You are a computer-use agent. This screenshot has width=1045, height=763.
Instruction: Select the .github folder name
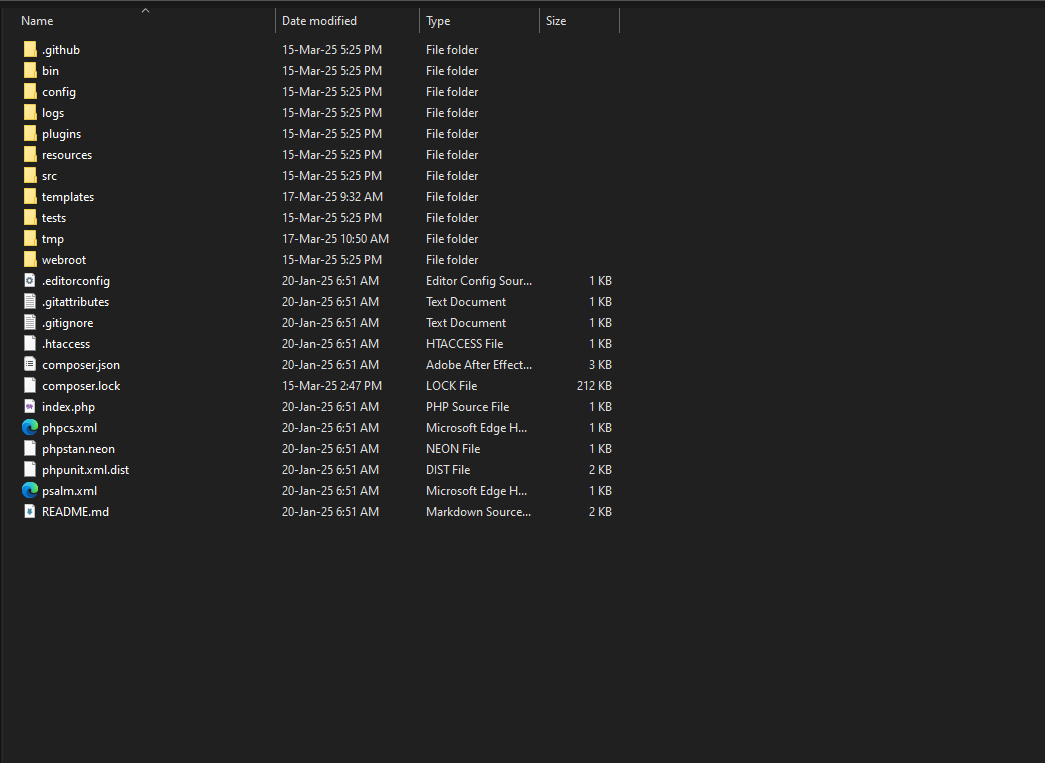[x=61, y=49]
